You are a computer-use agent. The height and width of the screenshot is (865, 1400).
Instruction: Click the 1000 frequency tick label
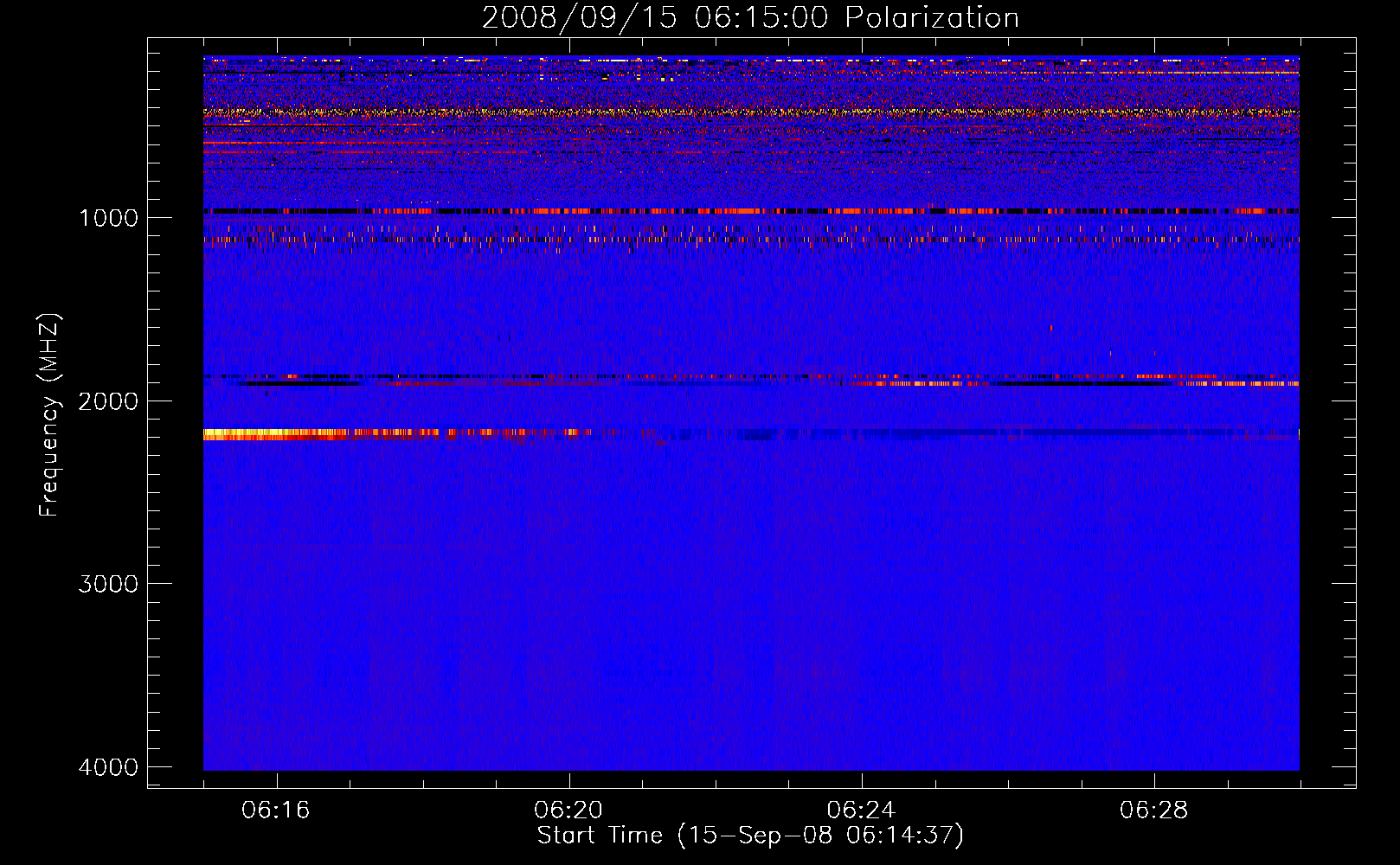click(x=108, y=217)
